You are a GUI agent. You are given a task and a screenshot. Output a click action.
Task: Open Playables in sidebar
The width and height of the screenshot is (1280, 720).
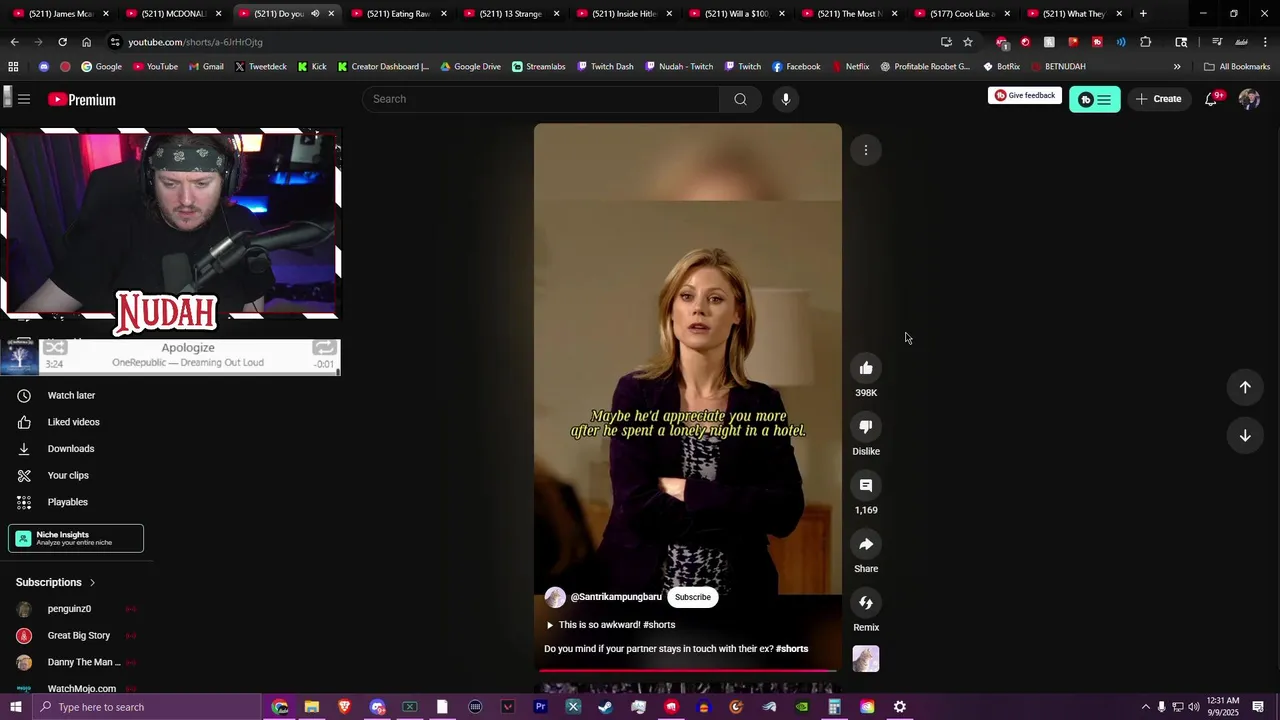pyautogui.click(x=67, y=502)
